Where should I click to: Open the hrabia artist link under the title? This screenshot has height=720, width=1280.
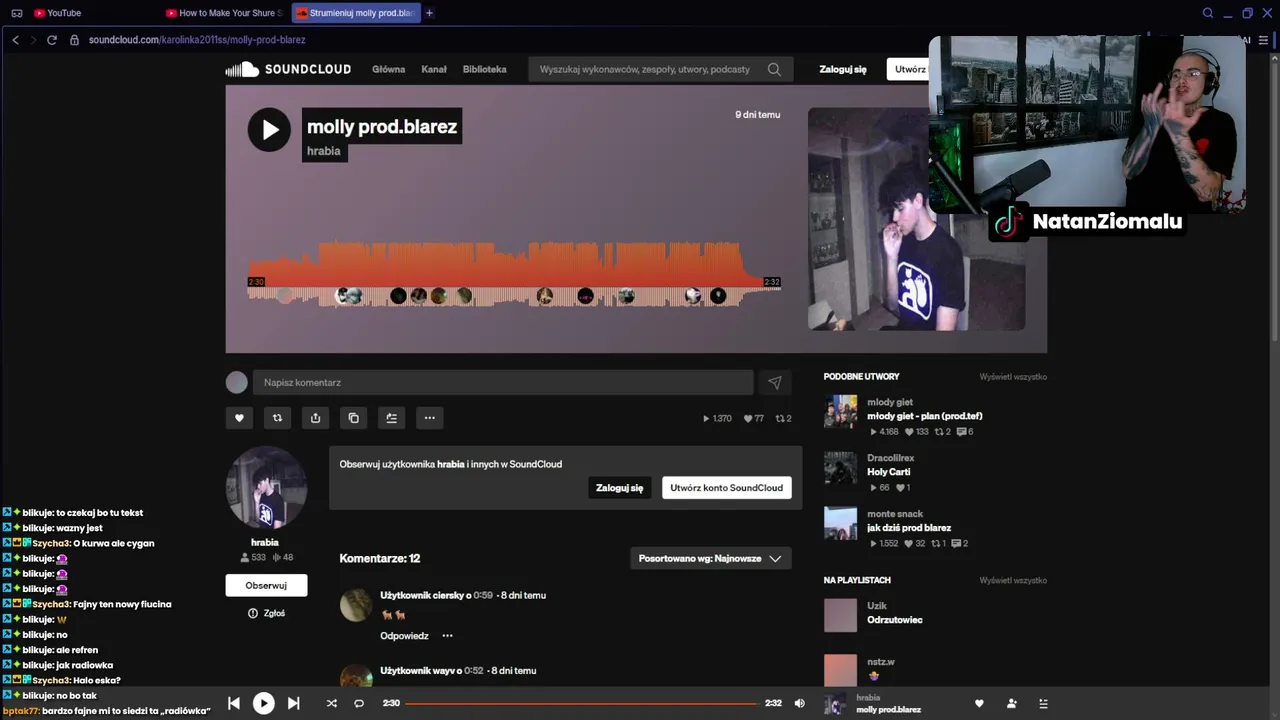click(x=324, y=151)
